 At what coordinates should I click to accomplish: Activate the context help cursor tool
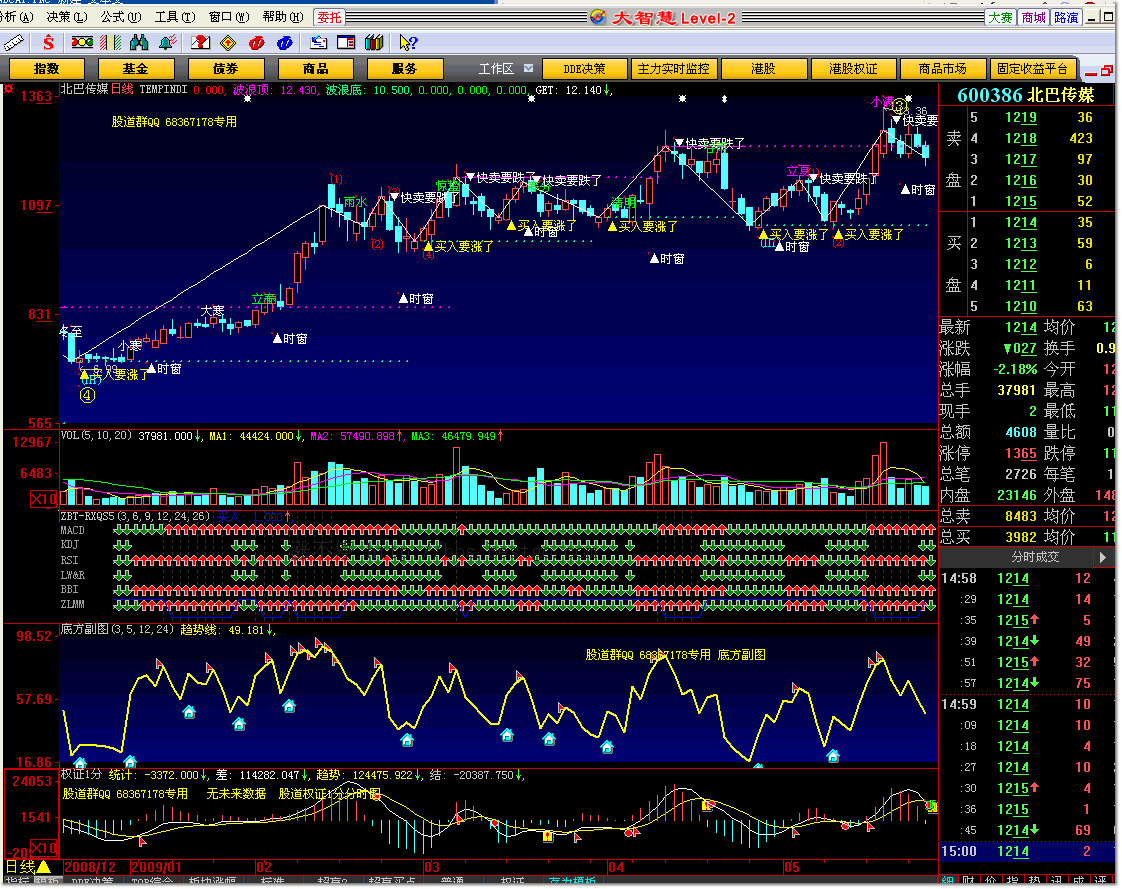tap(408, 43)
